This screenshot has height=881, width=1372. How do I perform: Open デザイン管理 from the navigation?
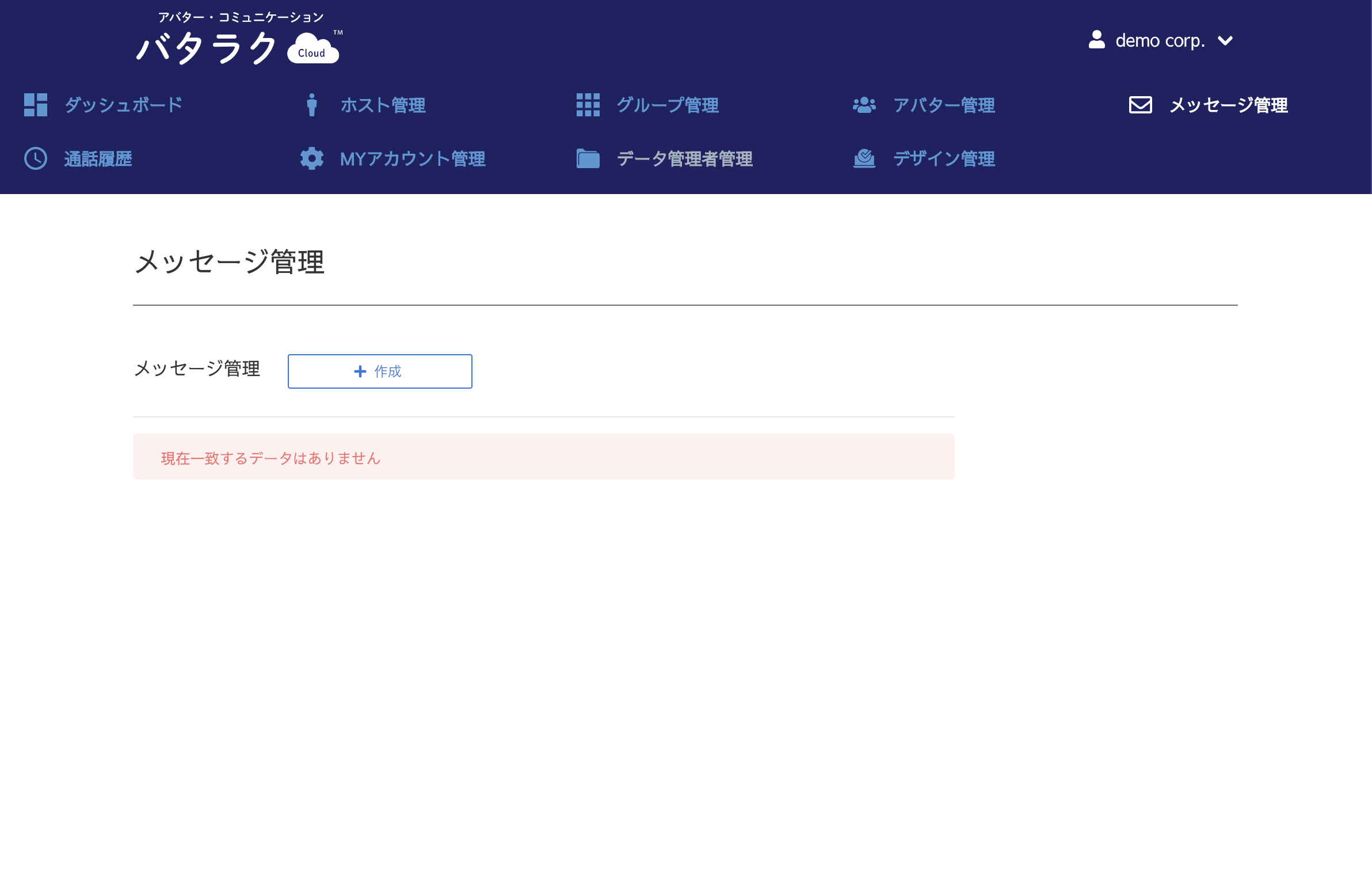click(x=944, y=158)
